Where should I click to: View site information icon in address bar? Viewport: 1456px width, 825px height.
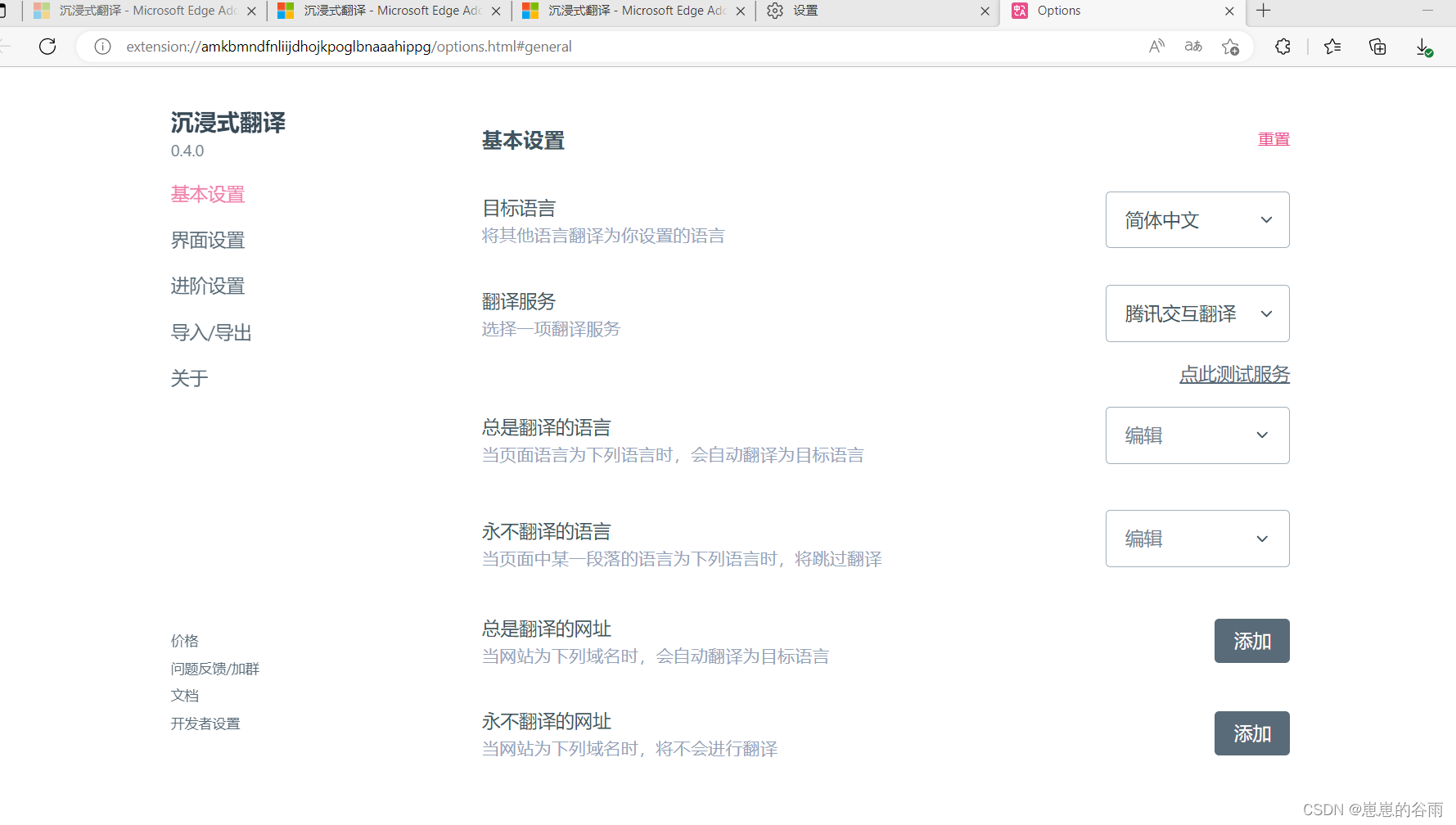[101, 47]
